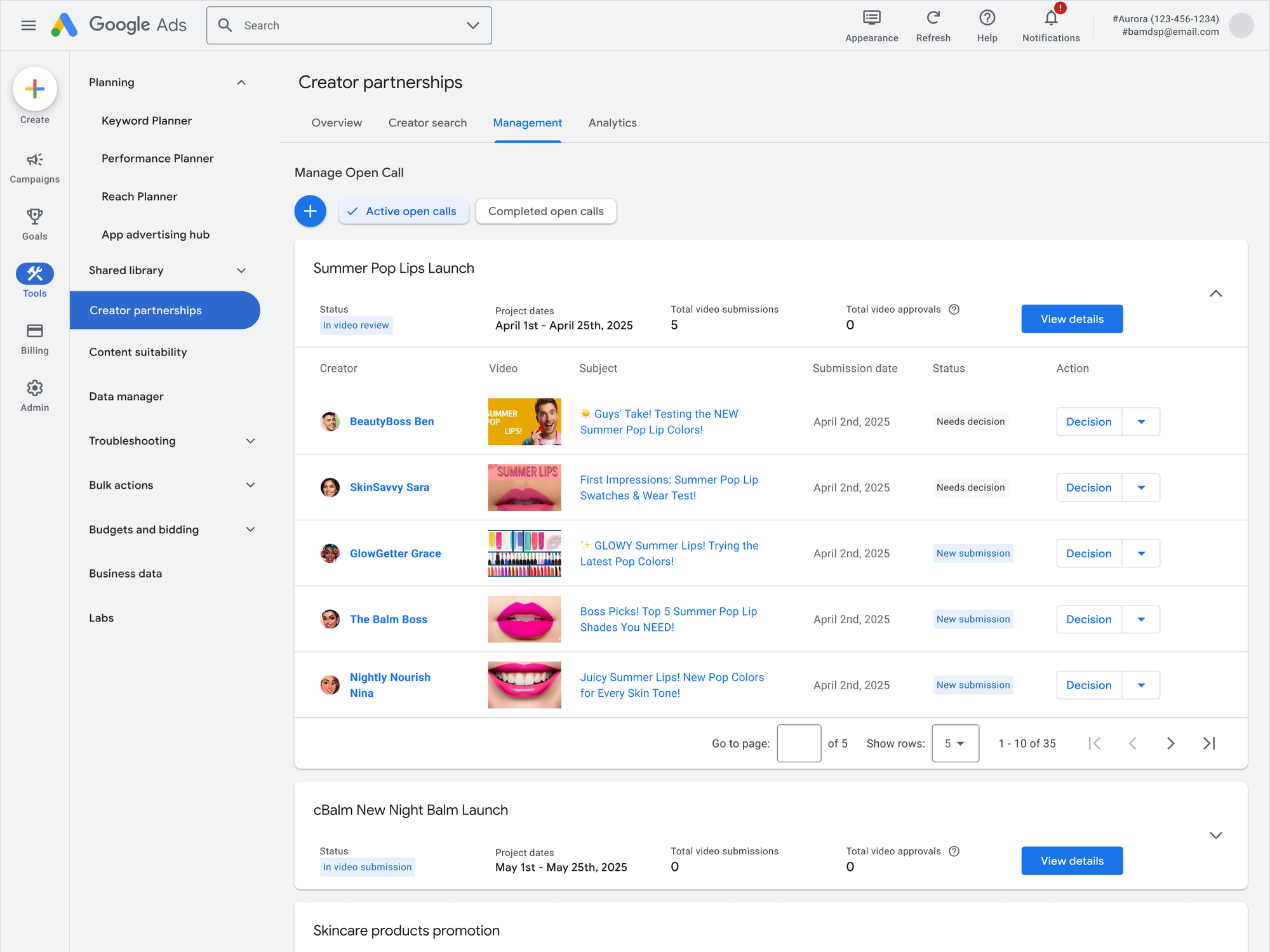
Task: Open Decision dropdown arrow for Nightly Nourish Nina
Action: (1141, 685)
